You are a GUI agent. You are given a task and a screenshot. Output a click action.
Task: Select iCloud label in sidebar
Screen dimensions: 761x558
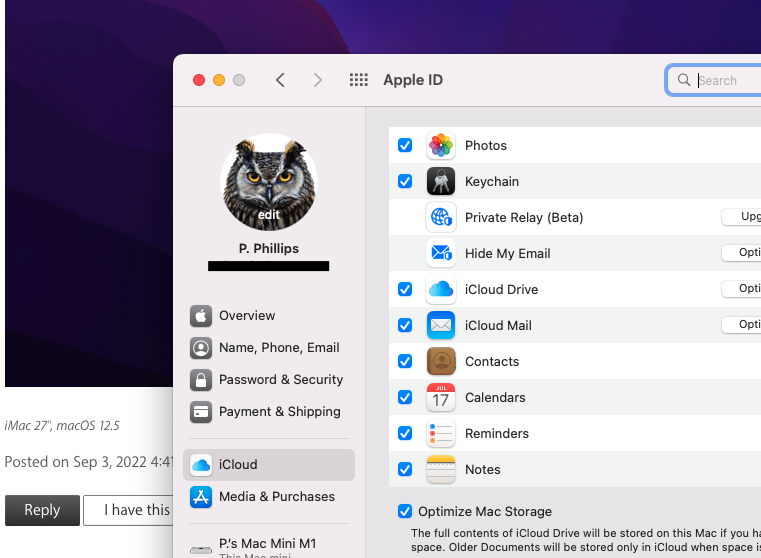tap(238, 465)
